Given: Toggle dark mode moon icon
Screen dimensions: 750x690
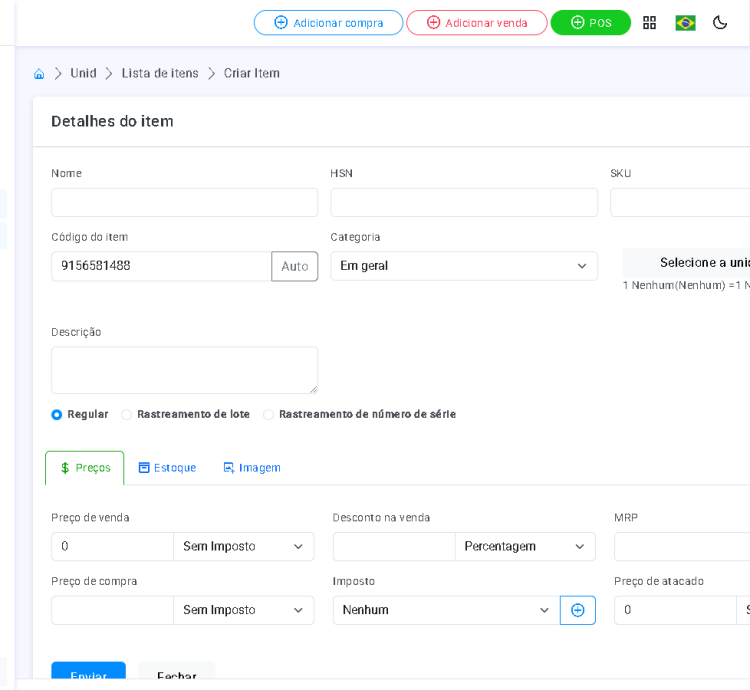Looking at the screenshot, I should [720, 23].
